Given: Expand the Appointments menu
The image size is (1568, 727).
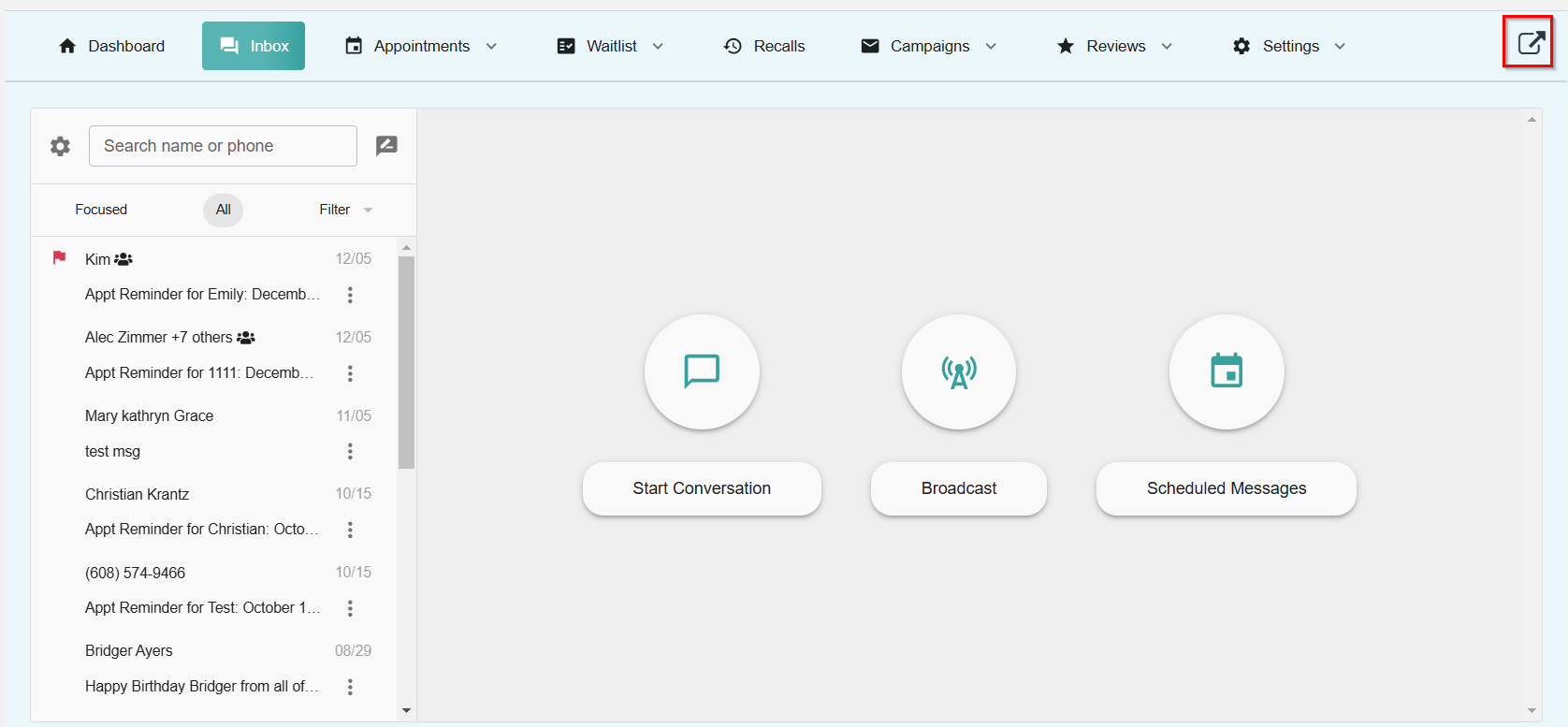Looking at the screenshot, I should click(x=421, y=46).
